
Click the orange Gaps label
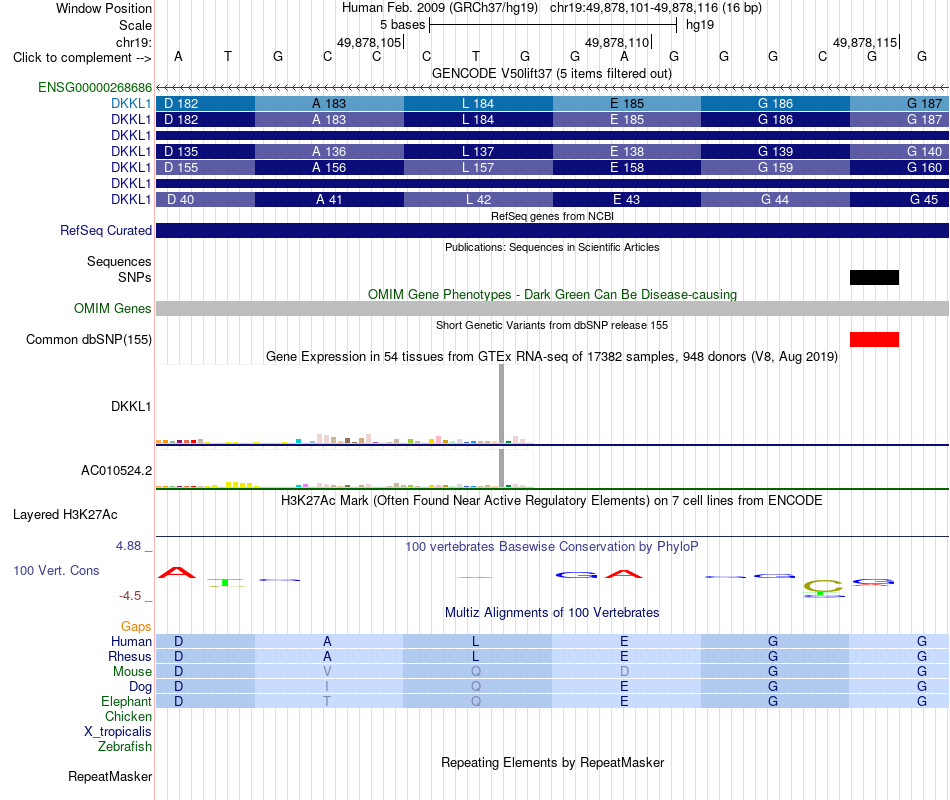[x=136, y=627]
